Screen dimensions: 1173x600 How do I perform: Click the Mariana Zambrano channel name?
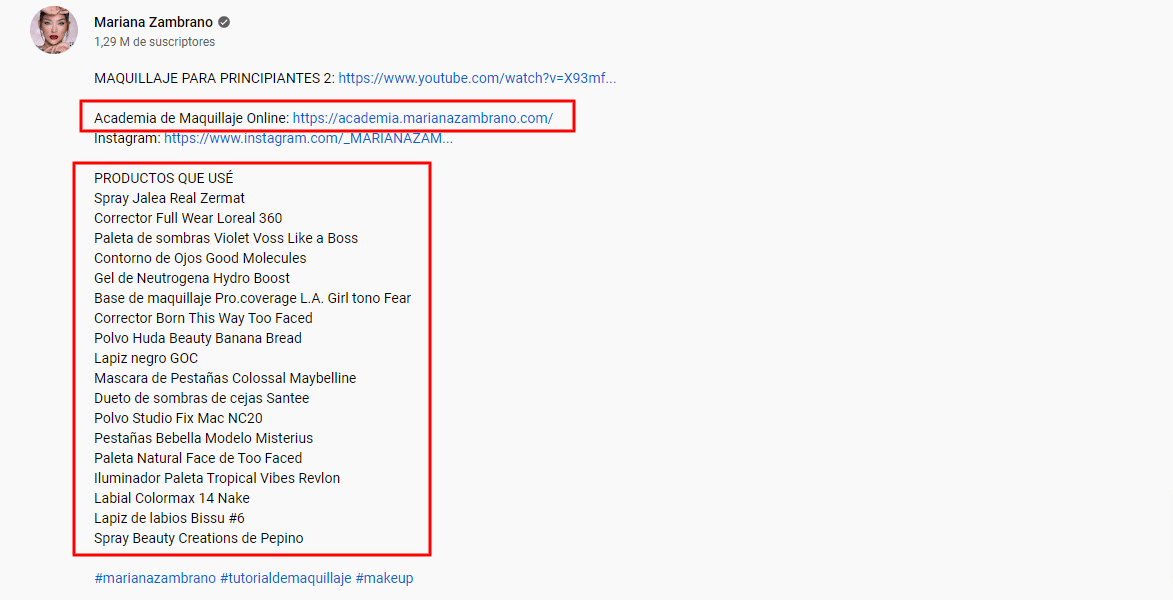click(153, 22)
